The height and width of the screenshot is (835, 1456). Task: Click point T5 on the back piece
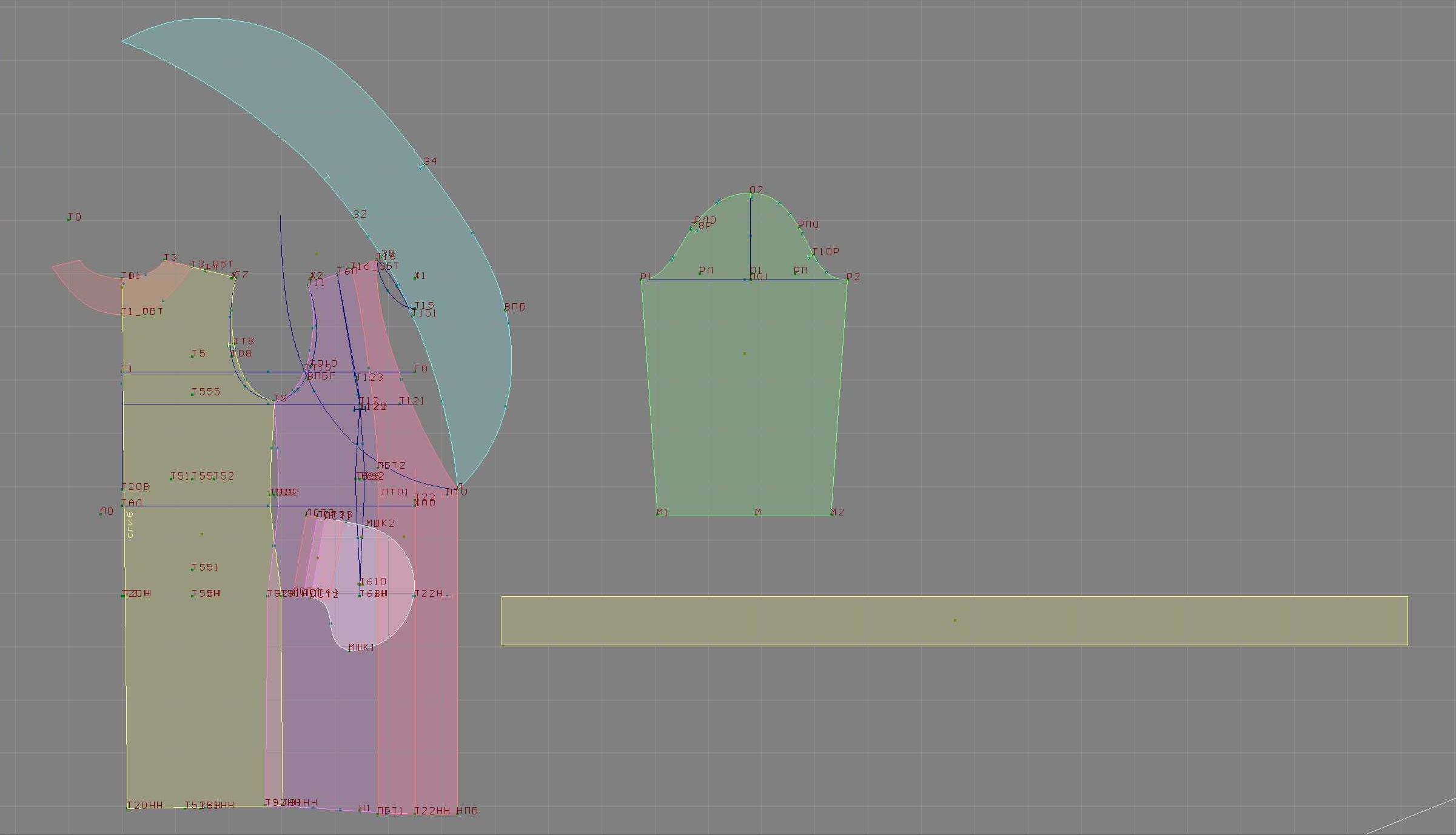(193, 356)
